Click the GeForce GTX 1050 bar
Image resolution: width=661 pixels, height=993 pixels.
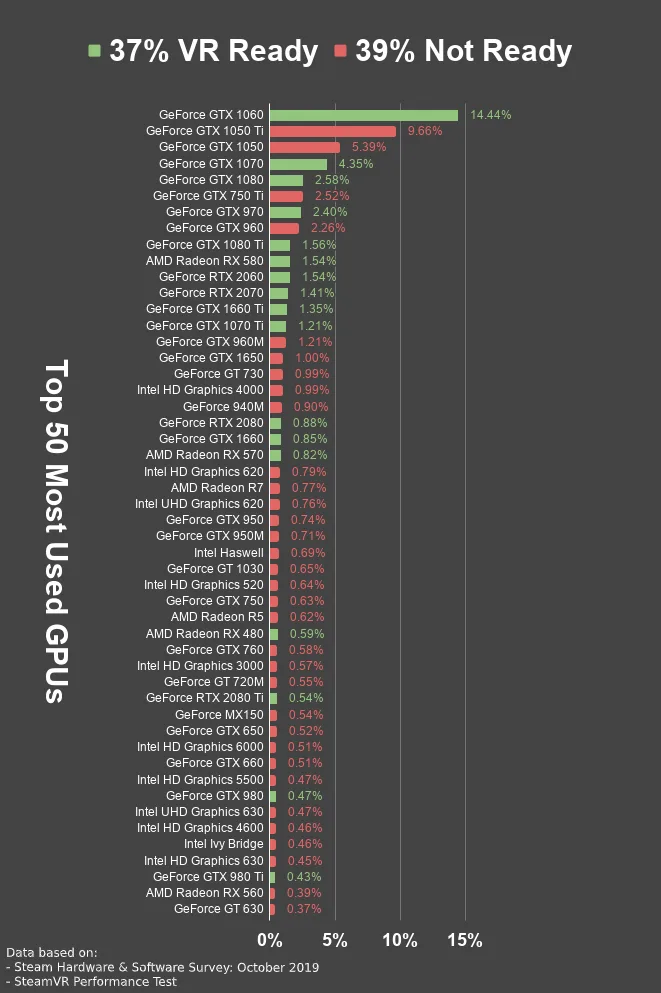pyautogui.click(x=305, y=148)
